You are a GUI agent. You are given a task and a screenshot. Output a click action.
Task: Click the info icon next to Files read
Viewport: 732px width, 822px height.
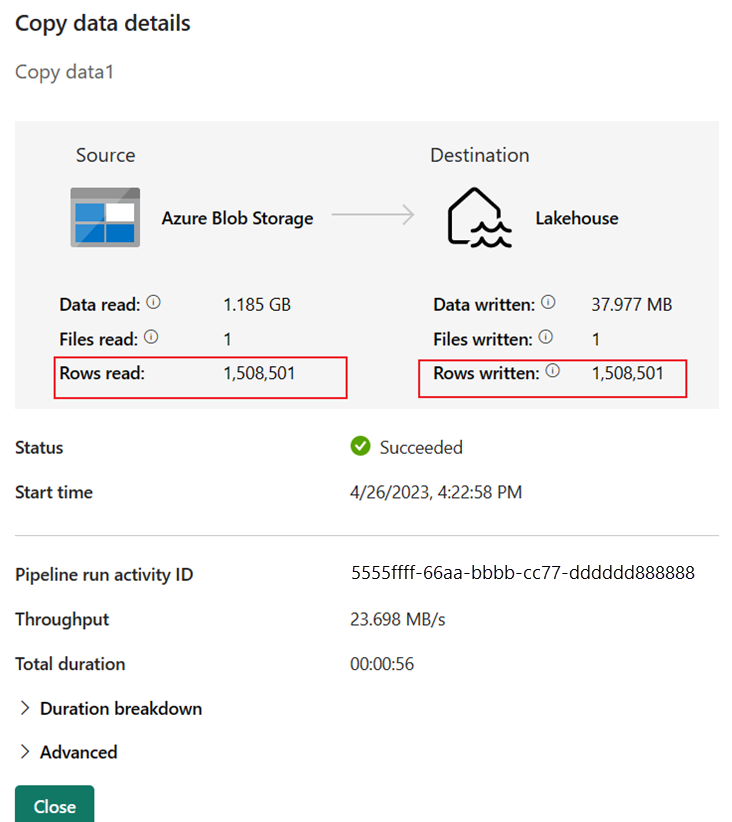click(x=151, y=337)
